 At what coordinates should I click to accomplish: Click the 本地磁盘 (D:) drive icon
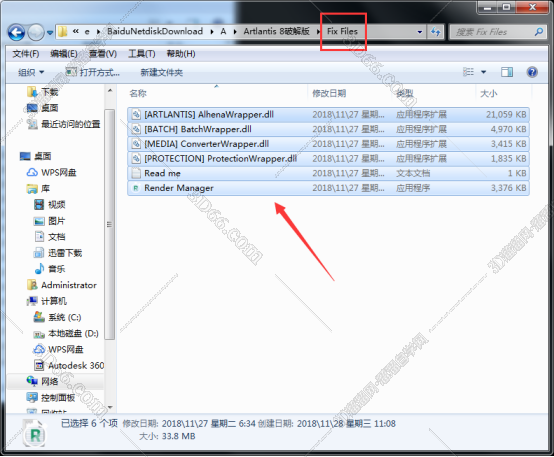(x=39, y=334)
